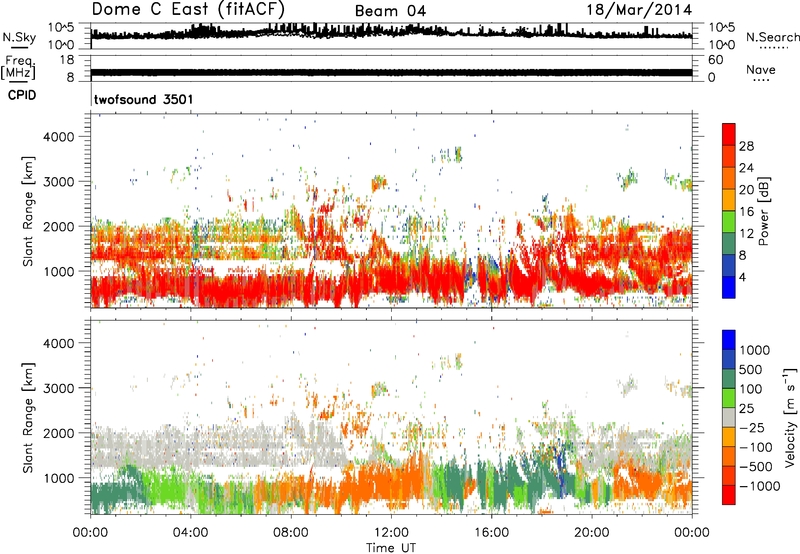Click the 'Velocity [m s-1]' colorbar label
Screen dimensions: 800x554
pos(790,417)
